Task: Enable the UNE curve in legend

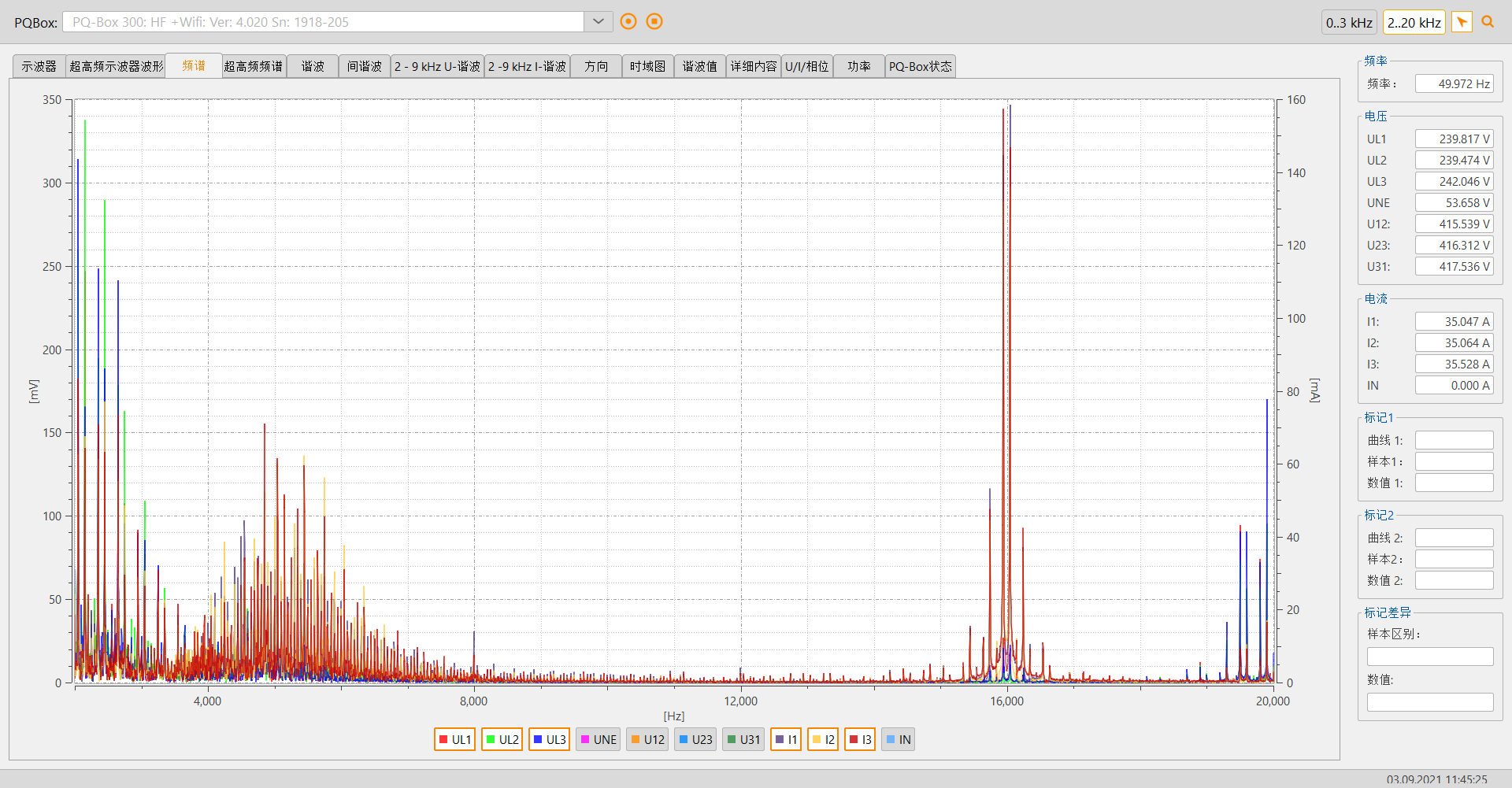Action: tap(598, 739)
